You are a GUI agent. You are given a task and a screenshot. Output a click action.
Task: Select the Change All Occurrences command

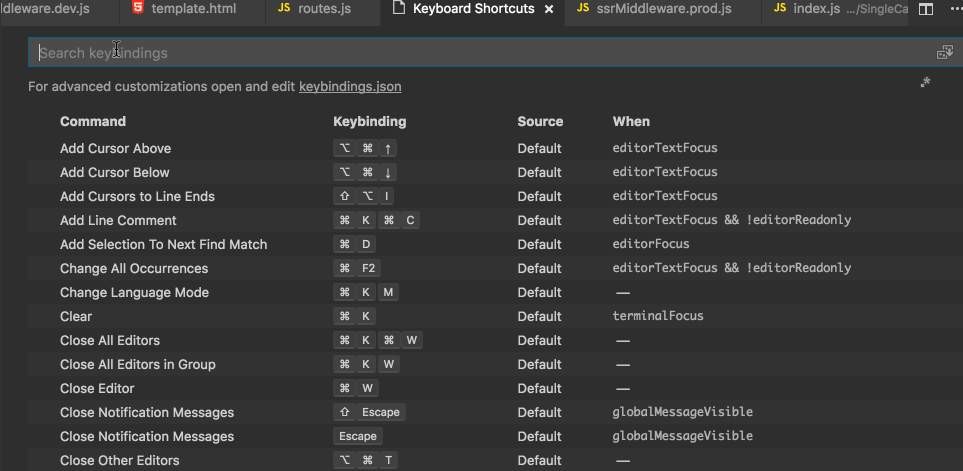(134, 268)
